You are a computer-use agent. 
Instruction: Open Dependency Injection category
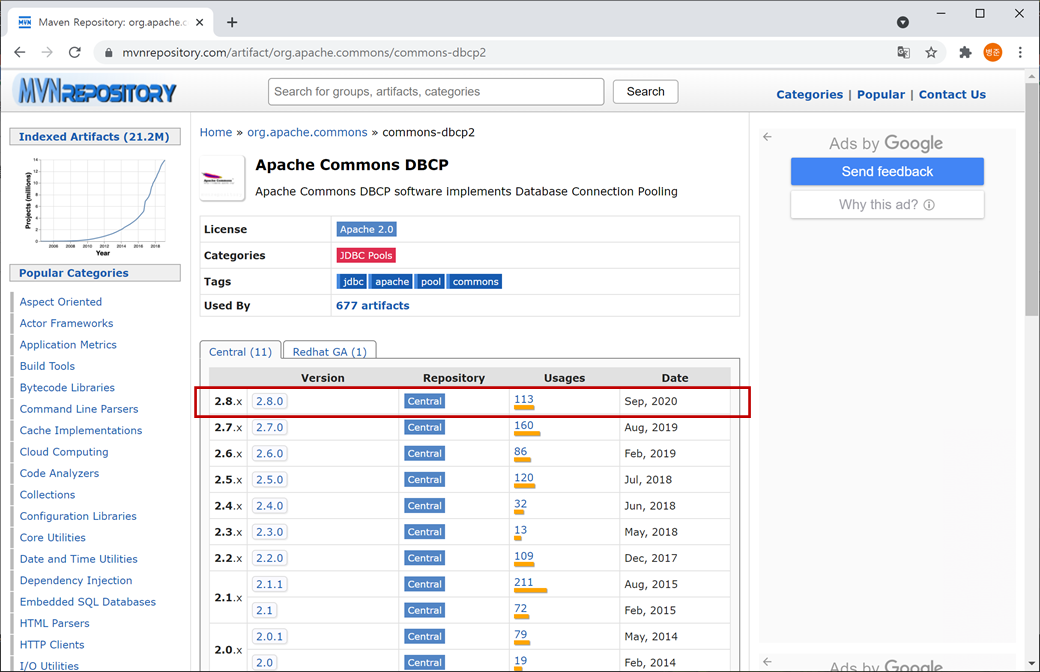click(x=76, y=580)
